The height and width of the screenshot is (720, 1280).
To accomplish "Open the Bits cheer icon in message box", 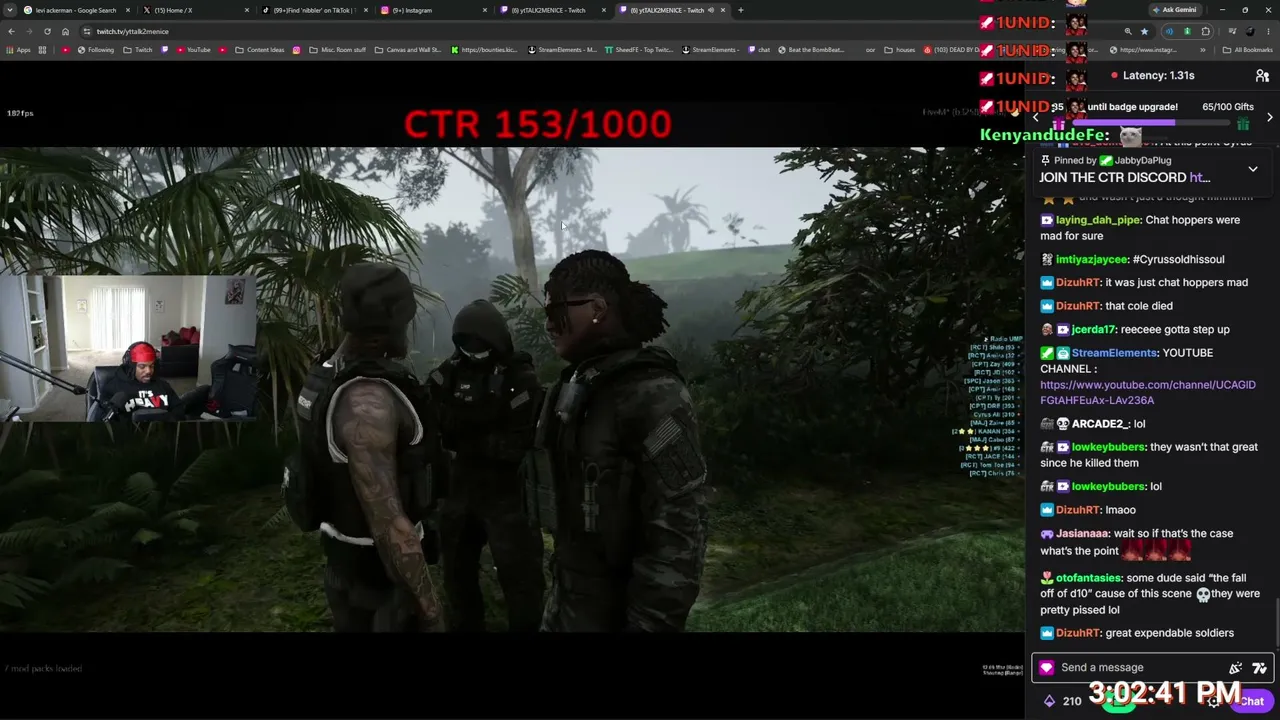I will click(x=1236, y=668).
